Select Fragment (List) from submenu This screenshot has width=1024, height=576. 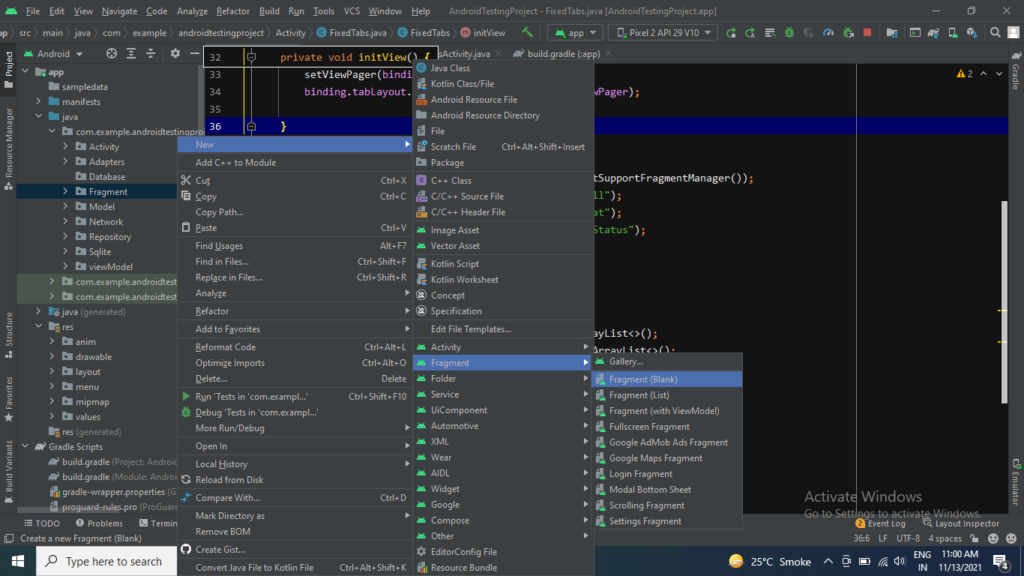[x=667, y=395]
